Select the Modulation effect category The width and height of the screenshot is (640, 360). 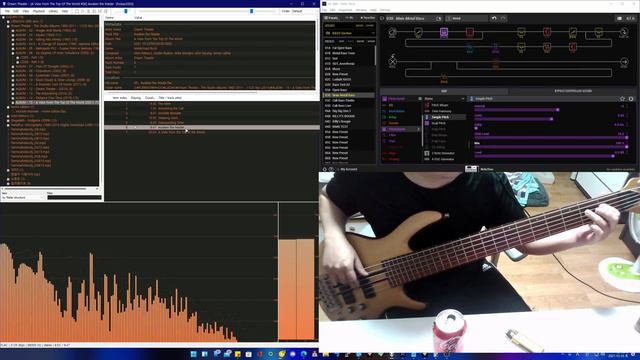(396, 111)
